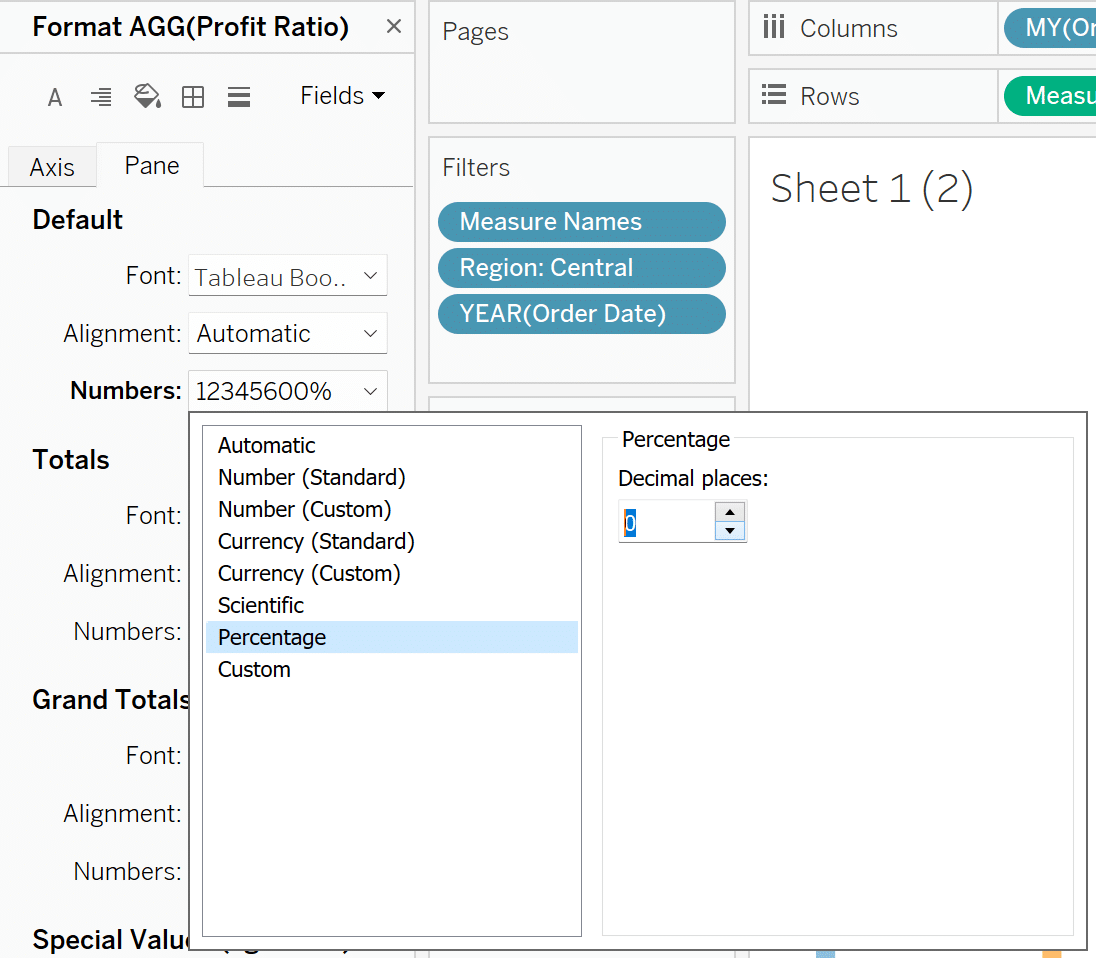Open the Font formatting icon
This screenshot has width=1096, height=958.
55,97
